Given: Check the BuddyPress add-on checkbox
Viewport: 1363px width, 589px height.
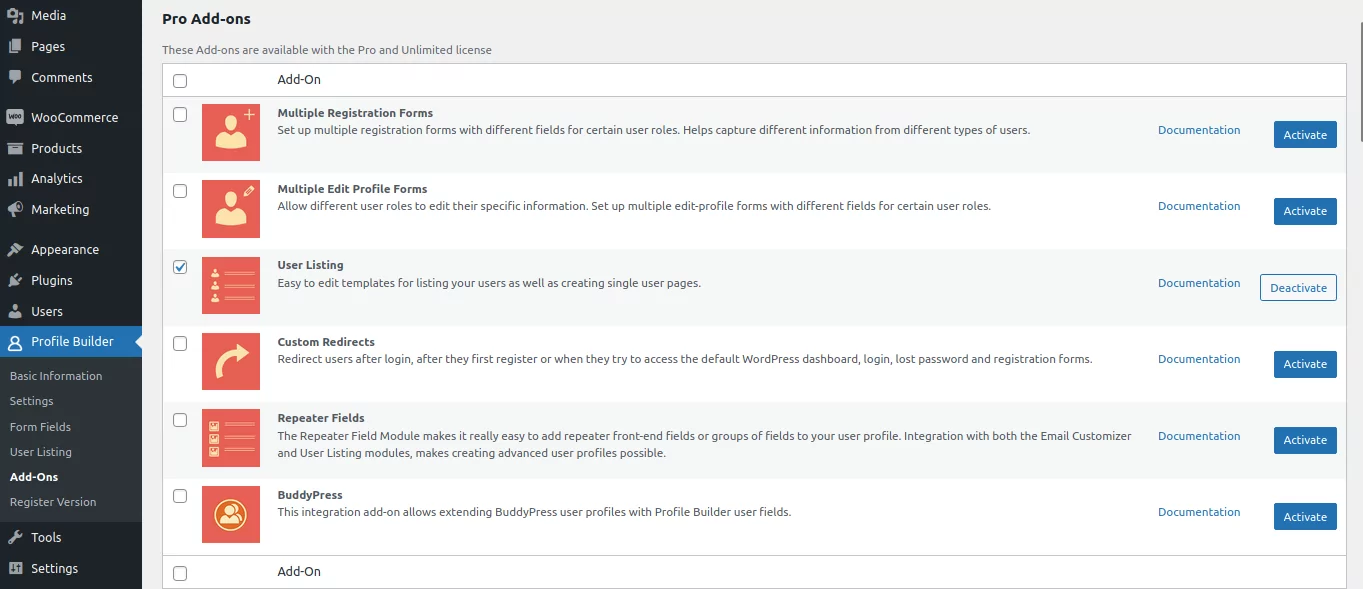Looking at the screenshot, I should tap(180, 496).
